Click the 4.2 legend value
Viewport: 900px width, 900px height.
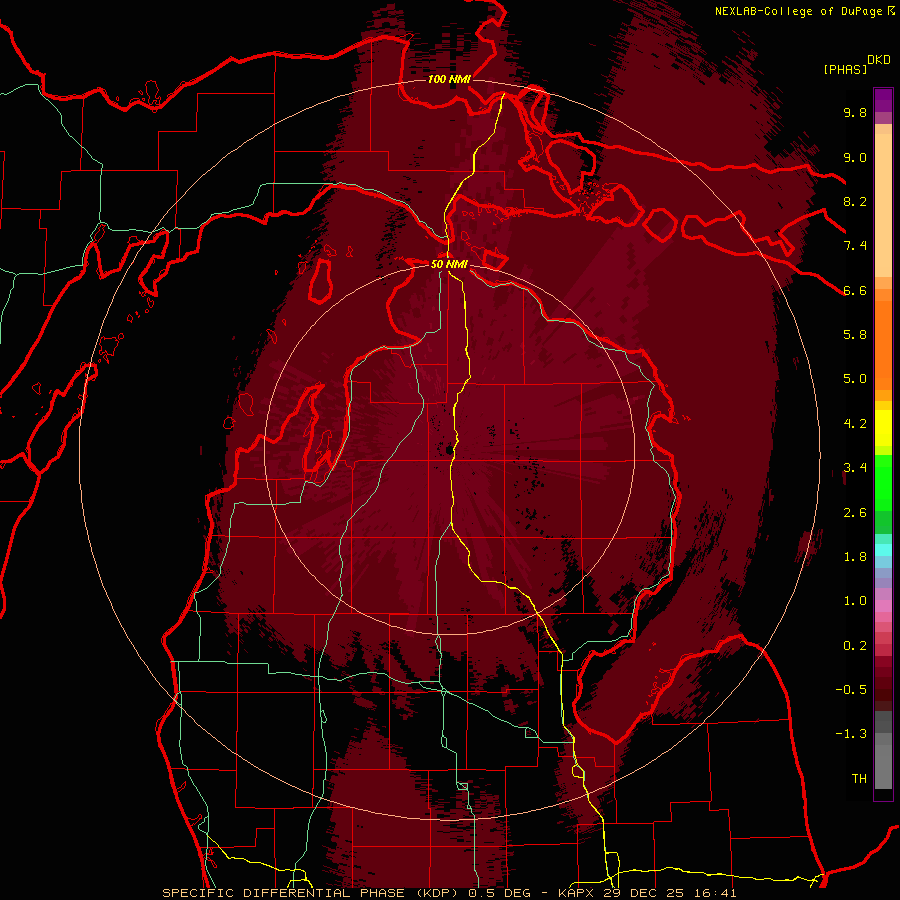855,424
